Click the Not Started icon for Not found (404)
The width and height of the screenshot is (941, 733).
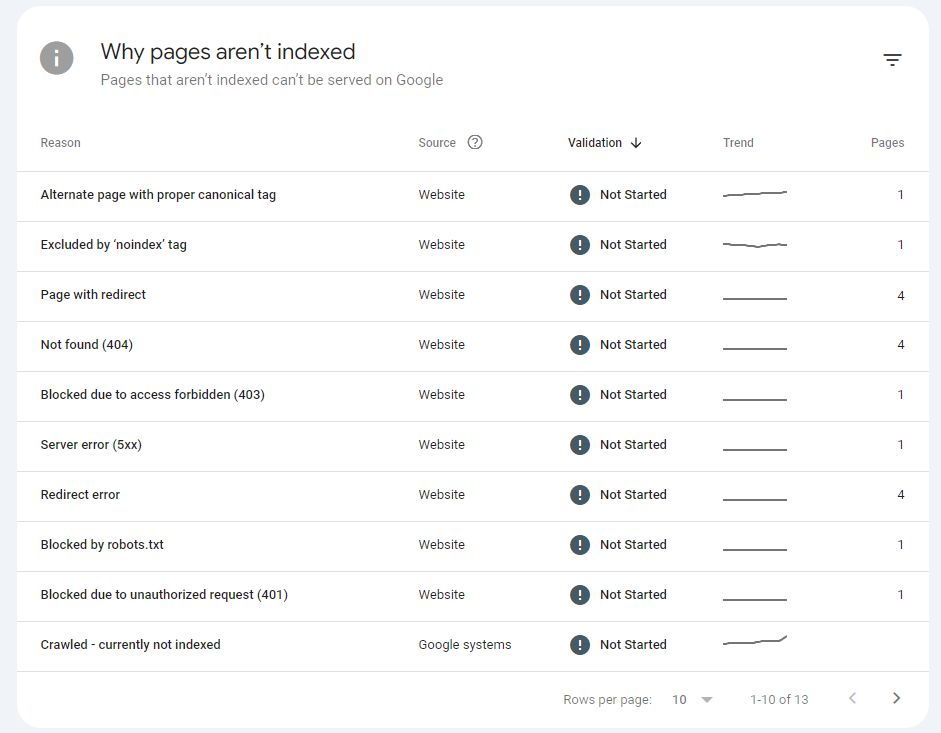tap(580, 345)
